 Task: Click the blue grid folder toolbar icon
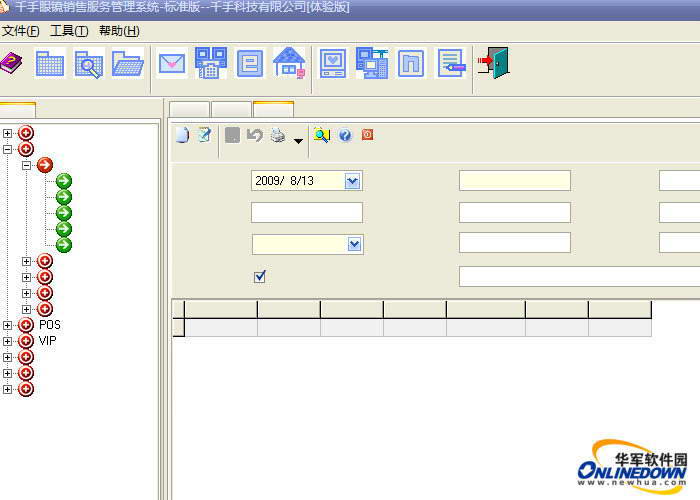coord(50,63)
